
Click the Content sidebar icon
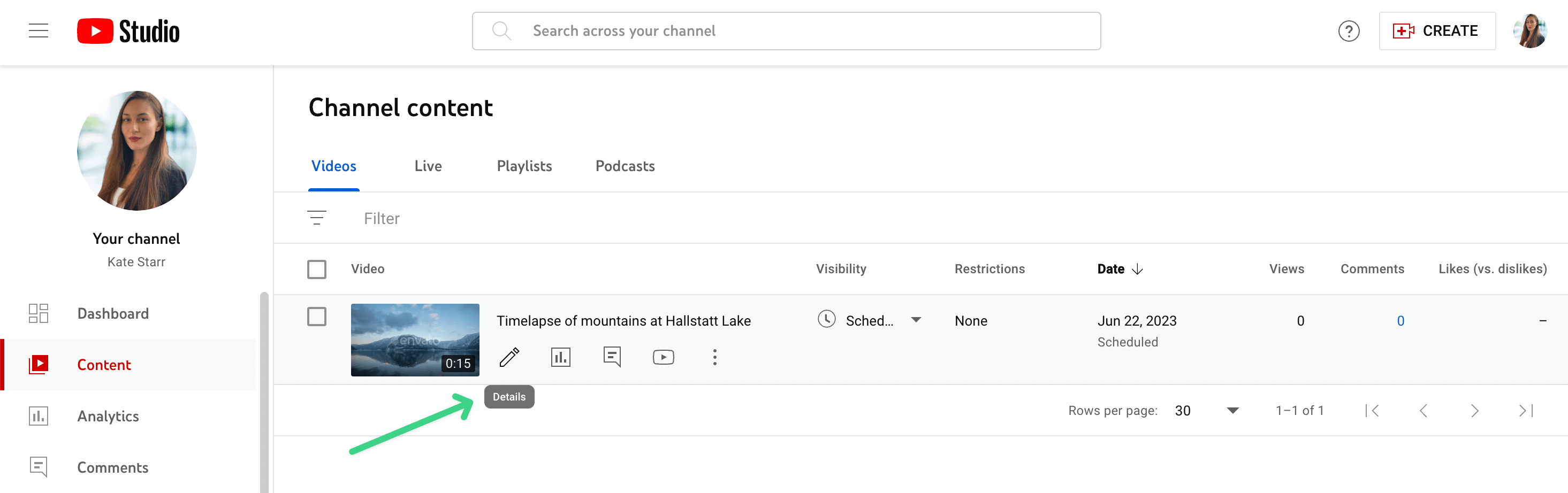tap(39, 365)
